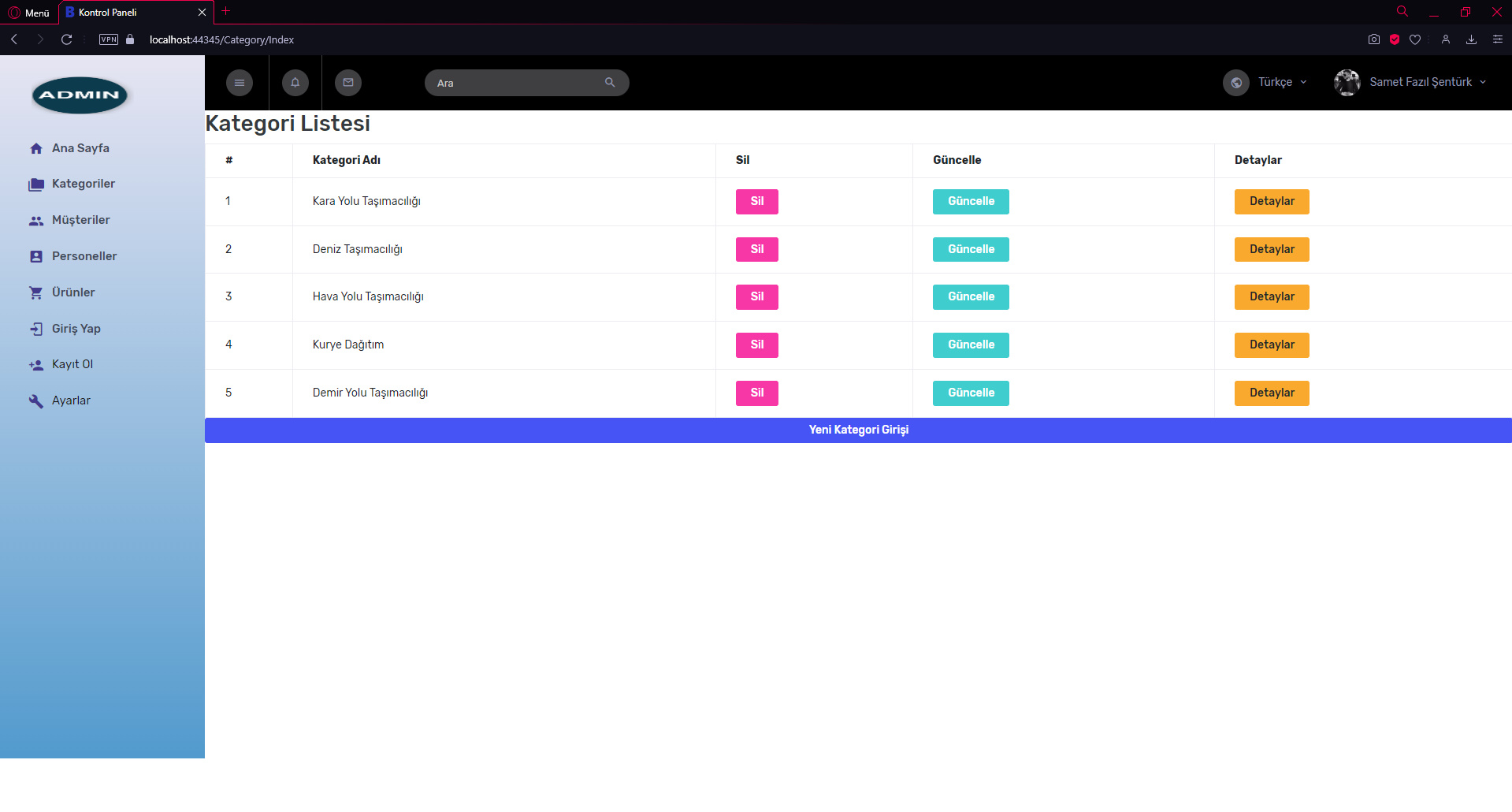Güncelle the Deniz Taşımacılığı row
This screenshot has width=1512, height=812.
[970, 249]
